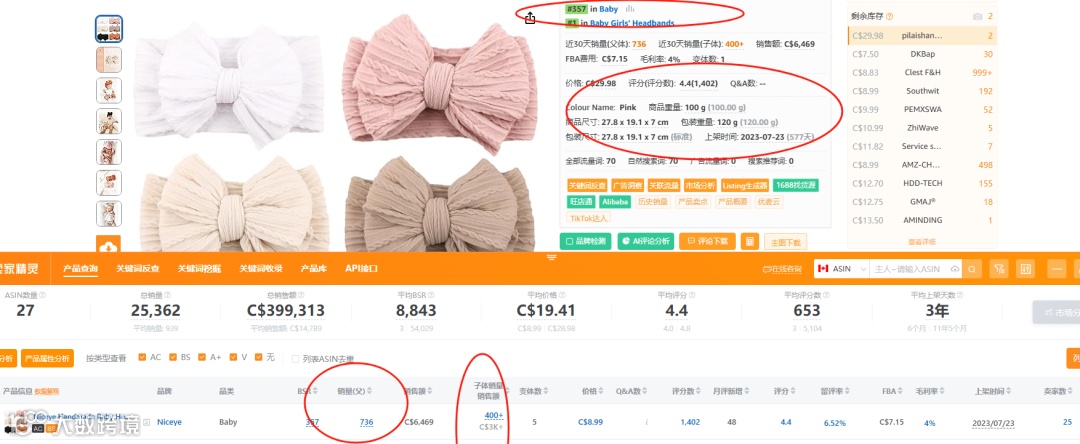
Task: Open the Baby Girls' Headbands category link
Action: [632, 23]
